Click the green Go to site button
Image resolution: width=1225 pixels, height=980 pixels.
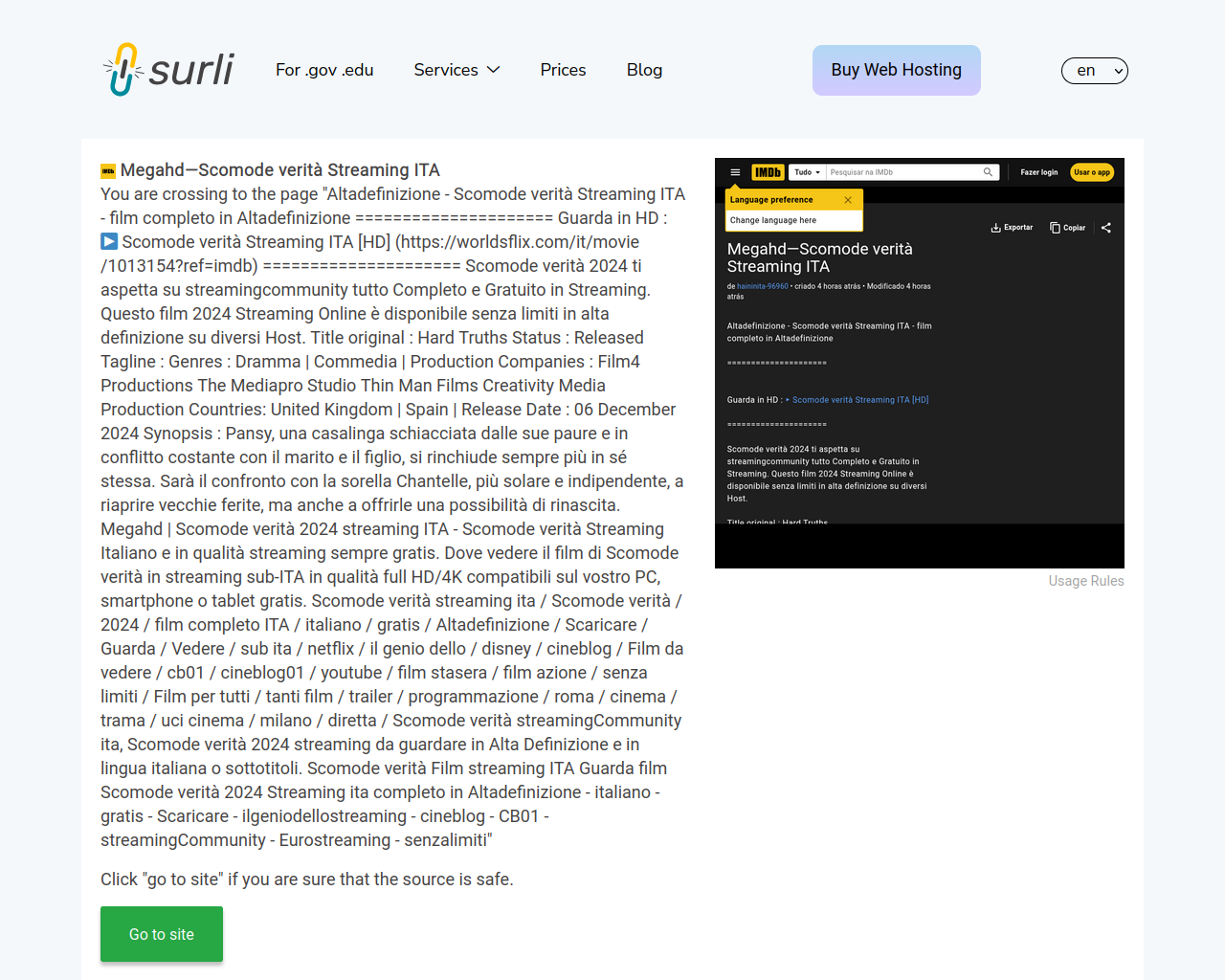pos(162,934)
